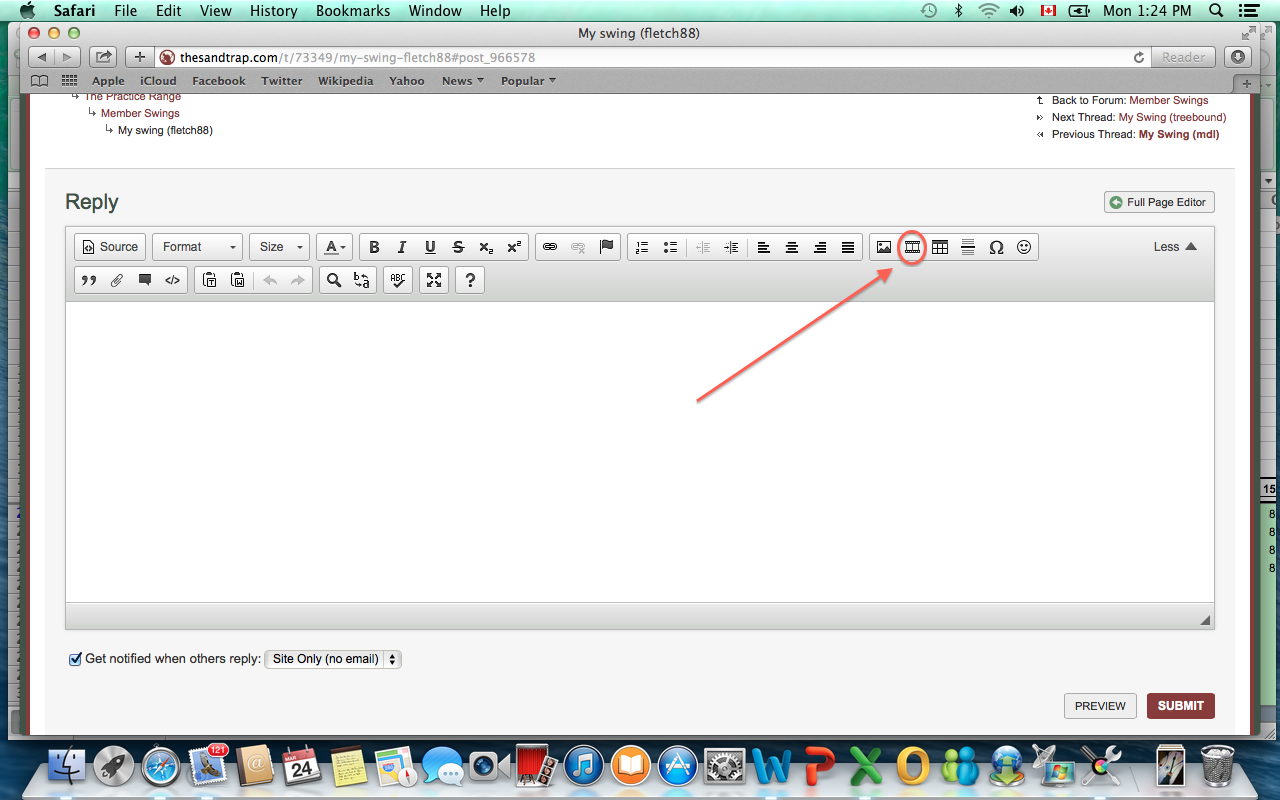Click the embed video icon circled in red
This screenshot has height=800, width=1280.
click(912, 247)
